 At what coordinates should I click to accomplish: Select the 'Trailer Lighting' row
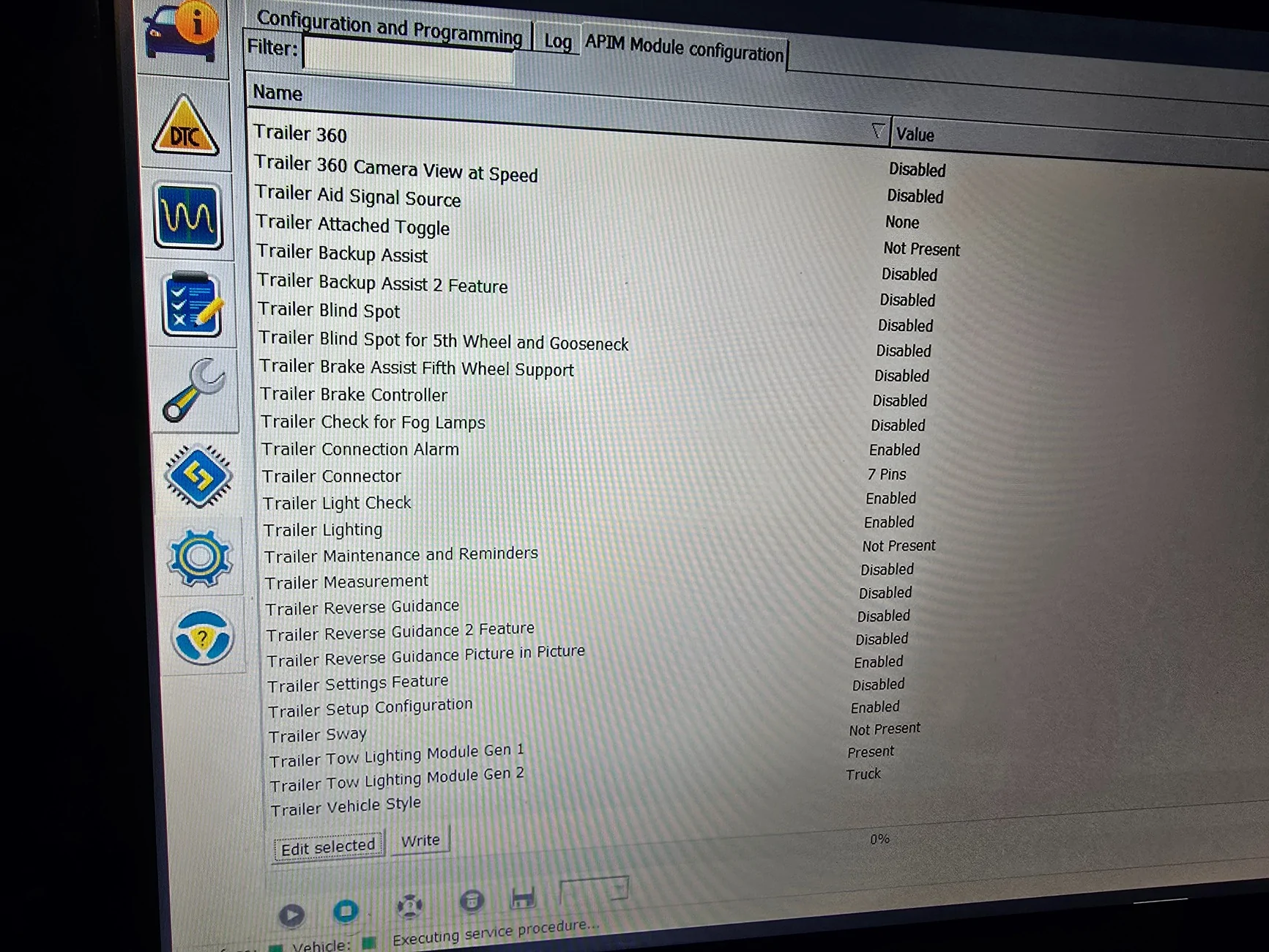[x=323, y=530]
